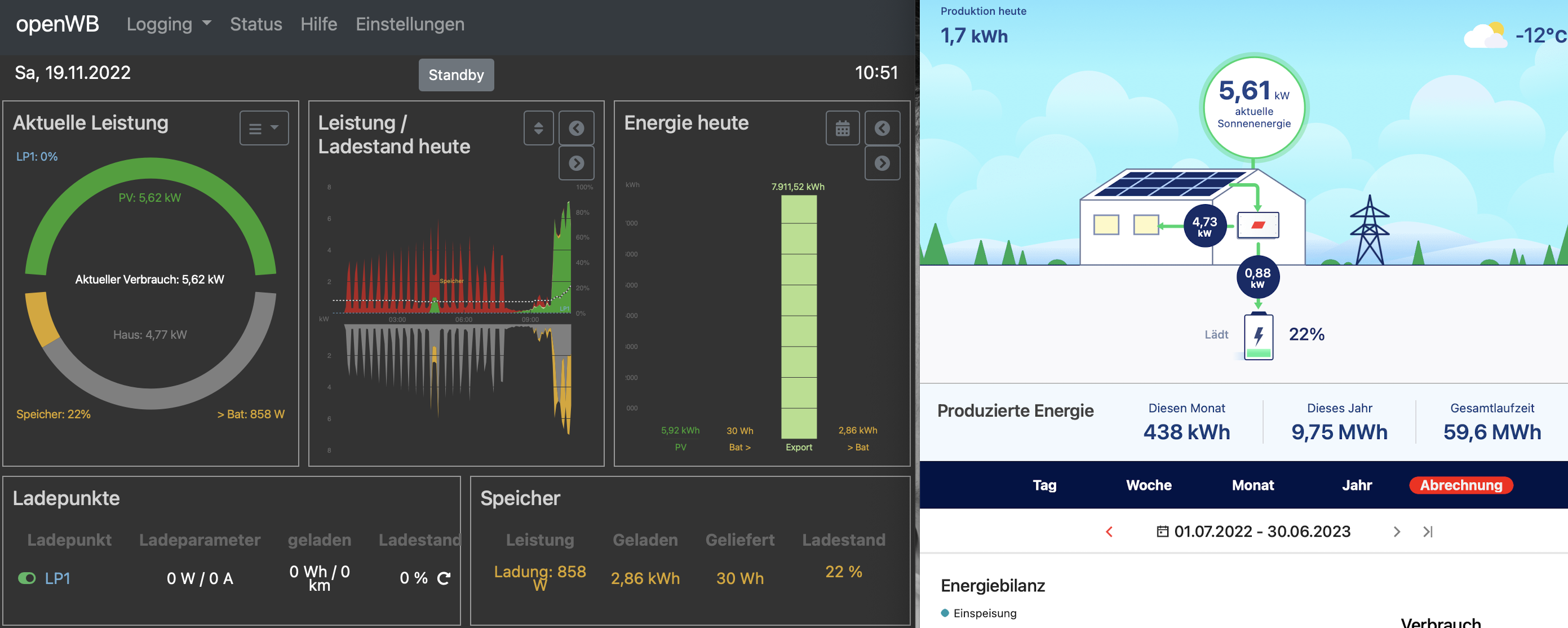This screenshot has height=628, width=1568.
Task: Switch to the Woche tab
Action: pos(1148,485)
